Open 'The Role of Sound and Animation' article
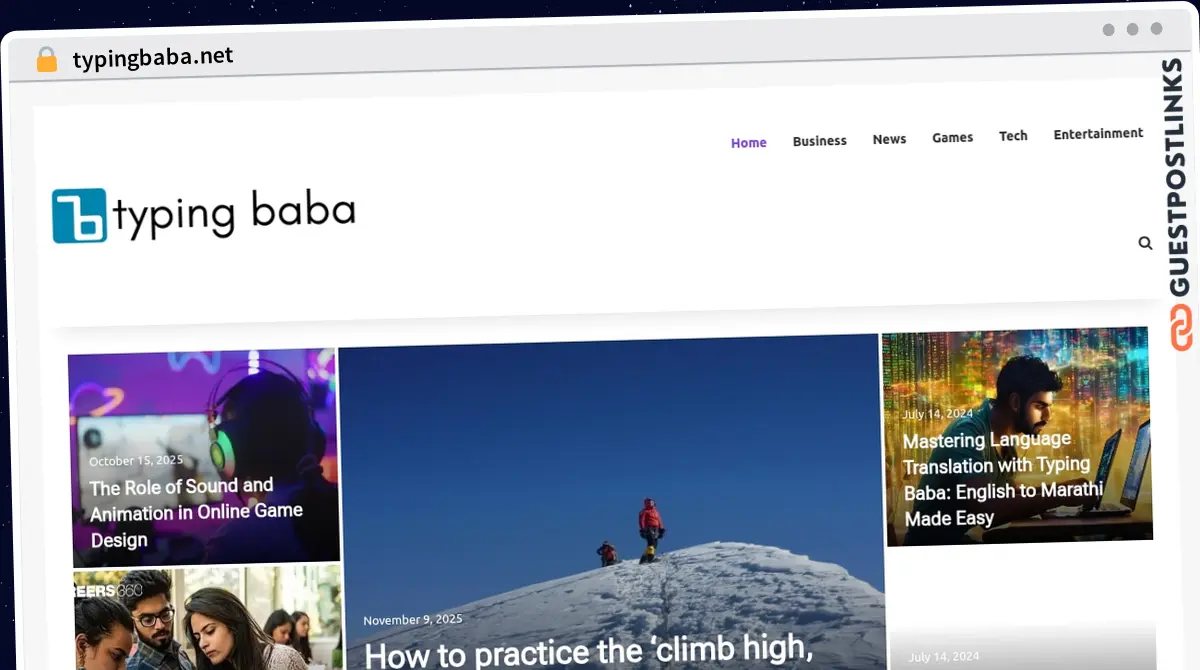 196,513
